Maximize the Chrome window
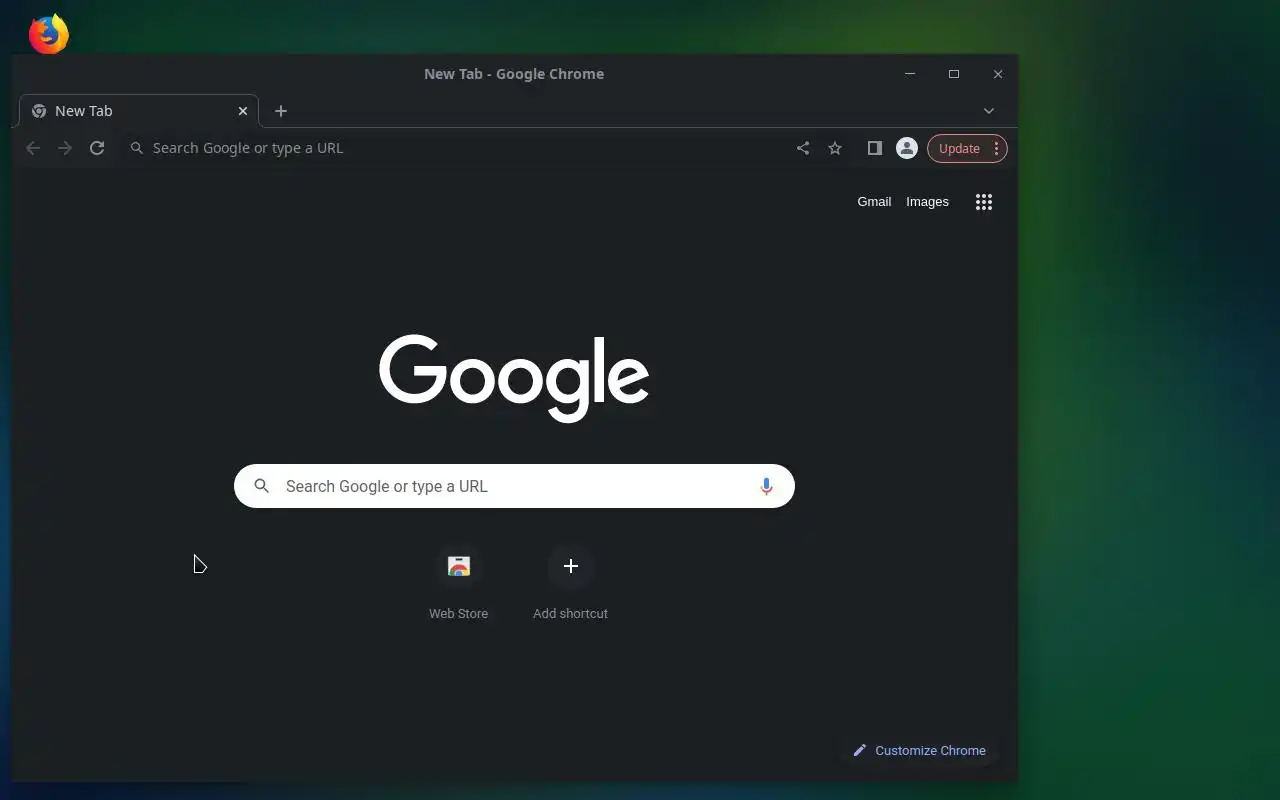This screenshot has height=800, width=1280. 954,74
